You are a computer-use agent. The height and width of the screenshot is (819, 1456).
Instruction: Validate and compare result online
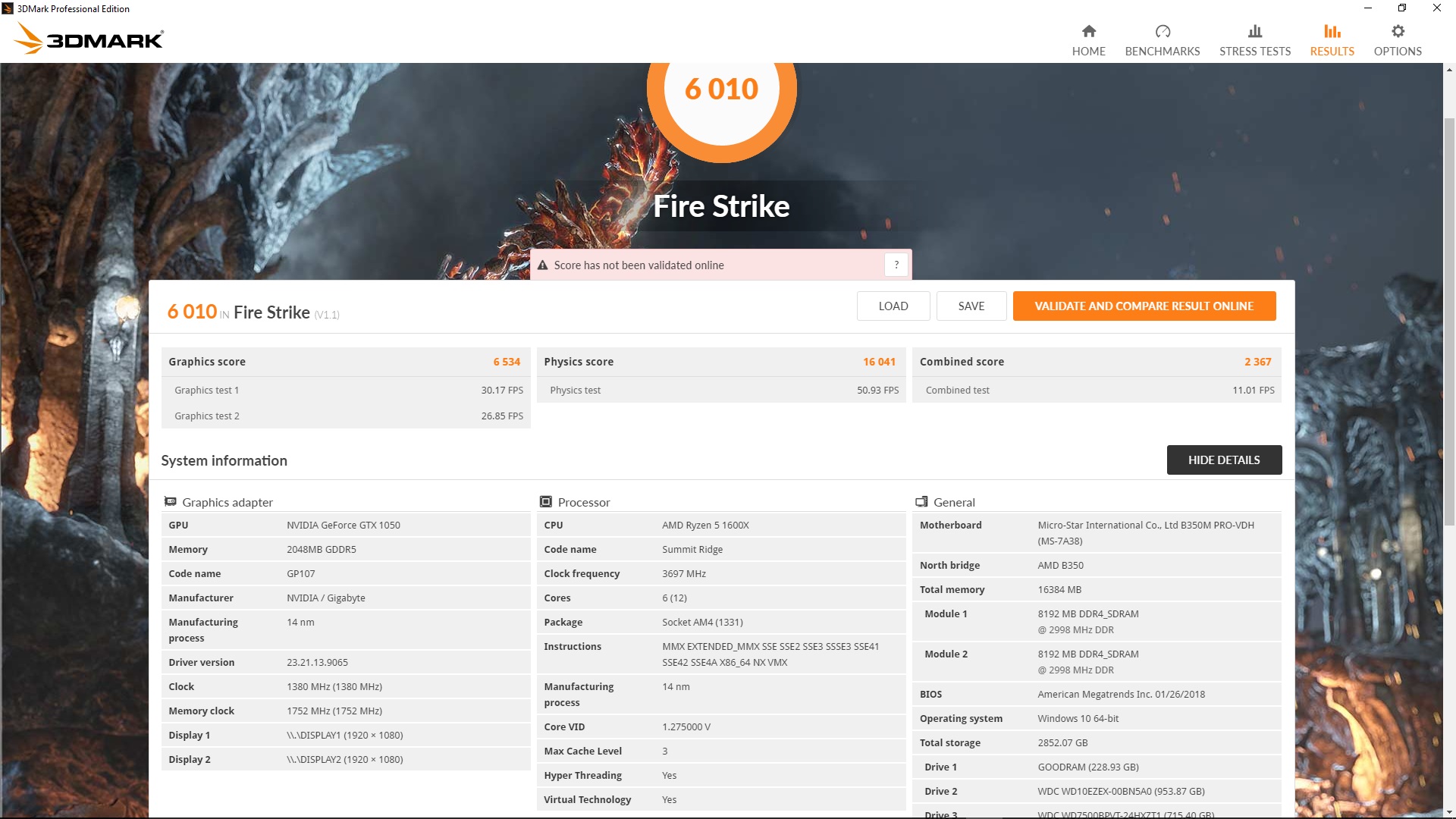tap(1144, 306)
